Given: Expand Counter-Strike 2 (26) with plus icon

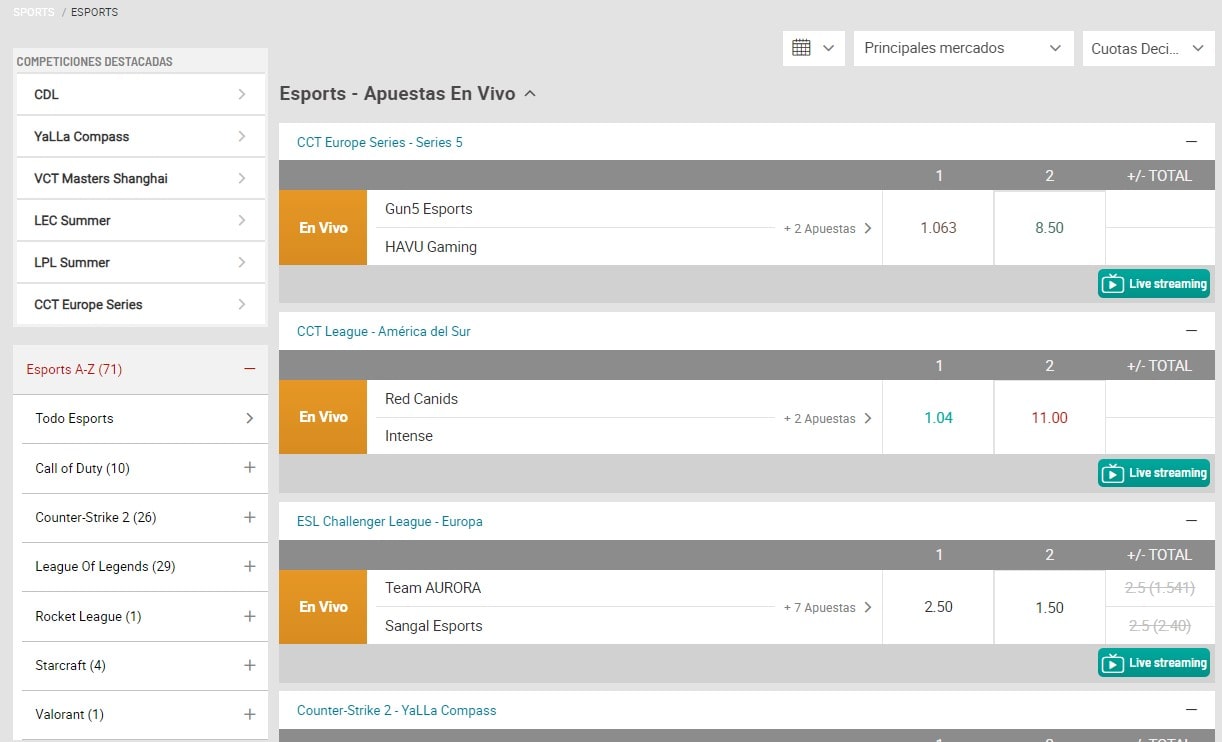Looking at the screenshot, I should pyautogui.click(x=250, y=517).
